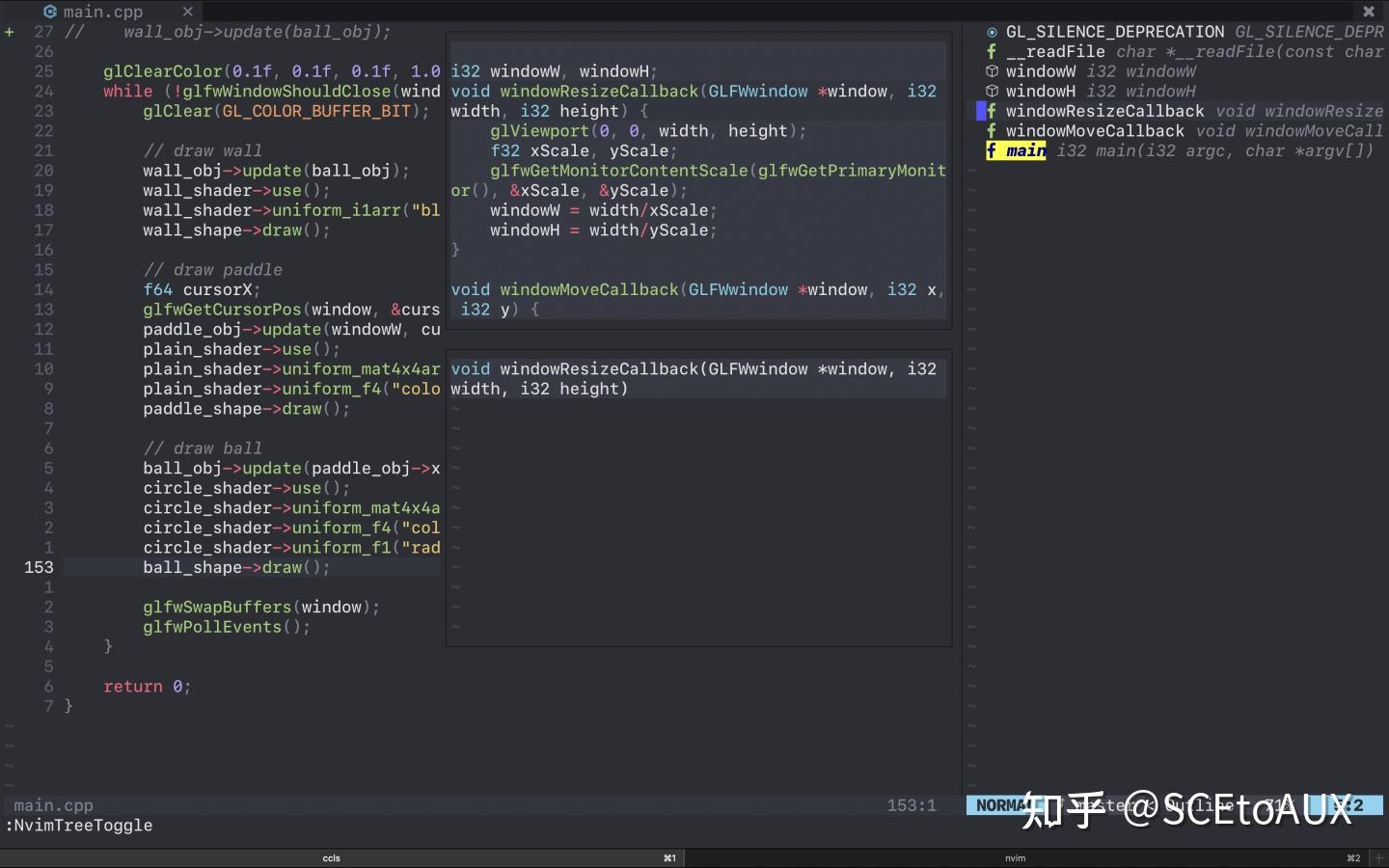Jump to windowResizeCallback via the Outline panel

[x=1104, y=111]
